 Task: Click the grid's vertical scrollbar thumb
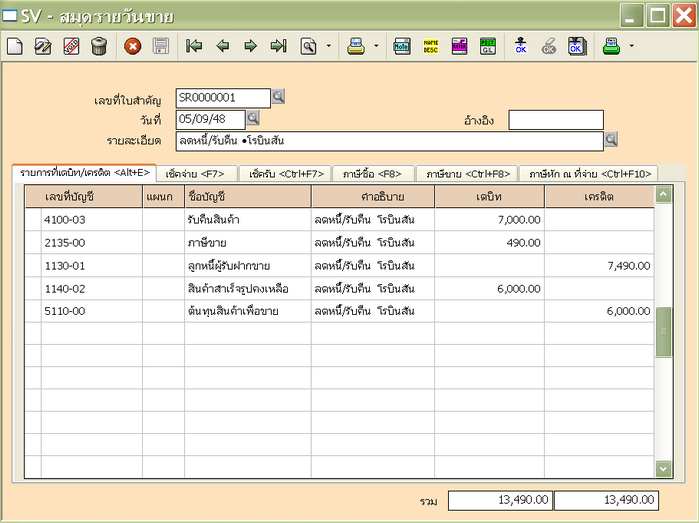[x=663, y=332]
